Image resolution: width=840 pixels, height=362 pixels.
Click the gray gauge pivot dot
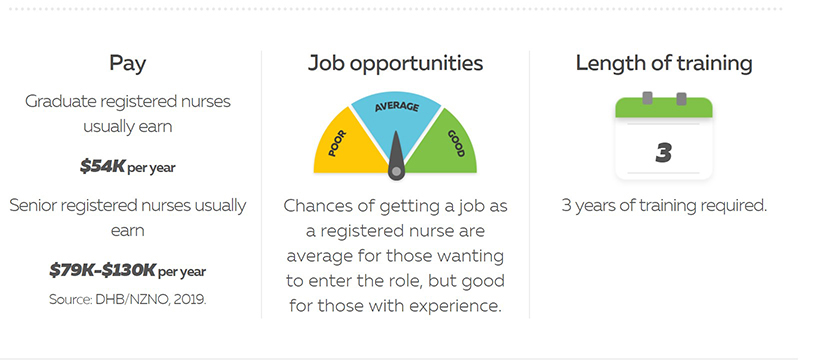tap(396, 171)
